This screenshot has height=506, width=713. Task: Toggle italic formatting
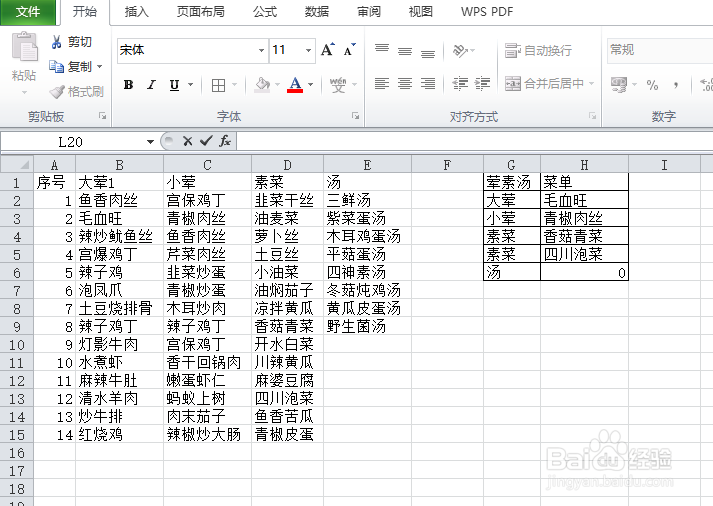click(x=151, y=85)
